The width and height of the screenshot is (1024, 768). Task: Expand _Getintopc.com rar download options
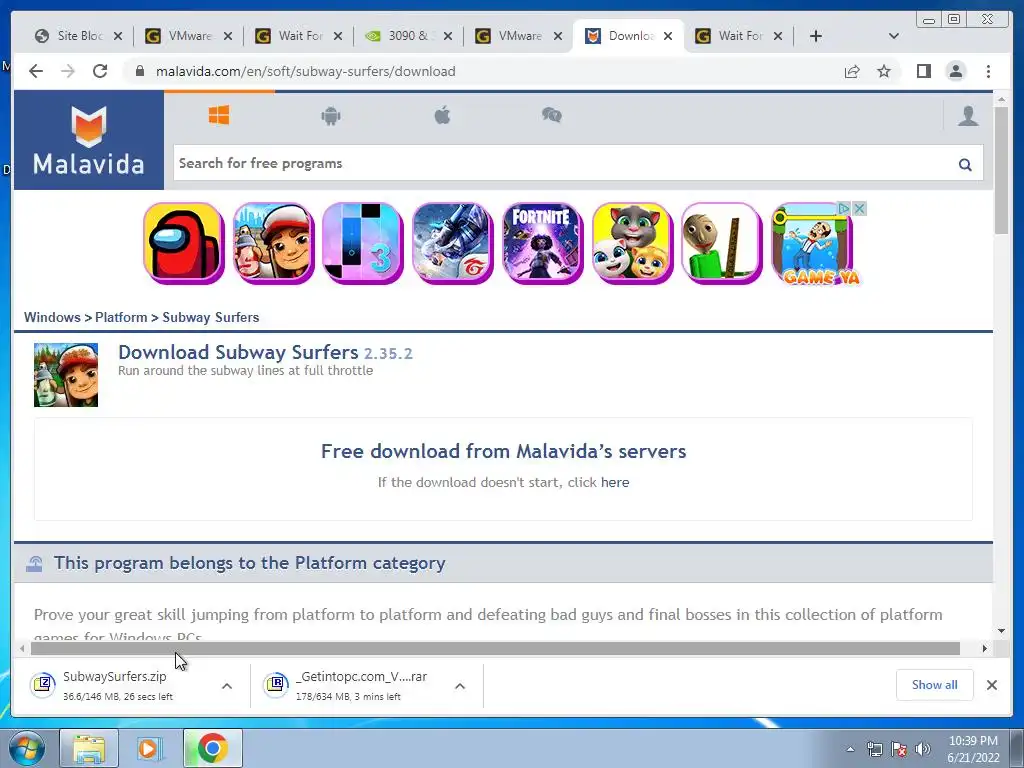(460, 686)
